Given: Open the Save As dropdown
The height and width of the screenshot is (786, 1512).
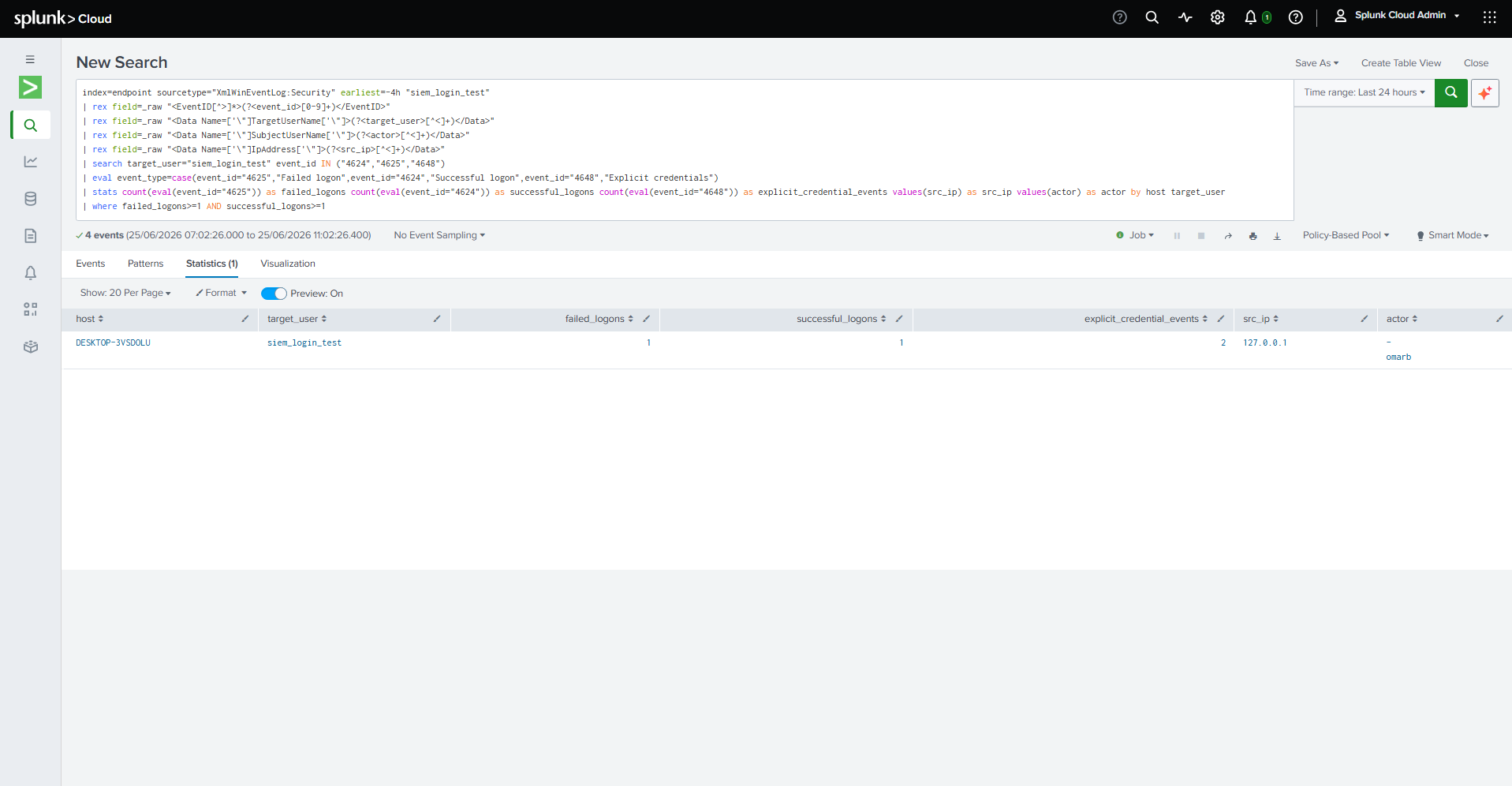Looking at the screenshot, I should [x=1316, y=63].
